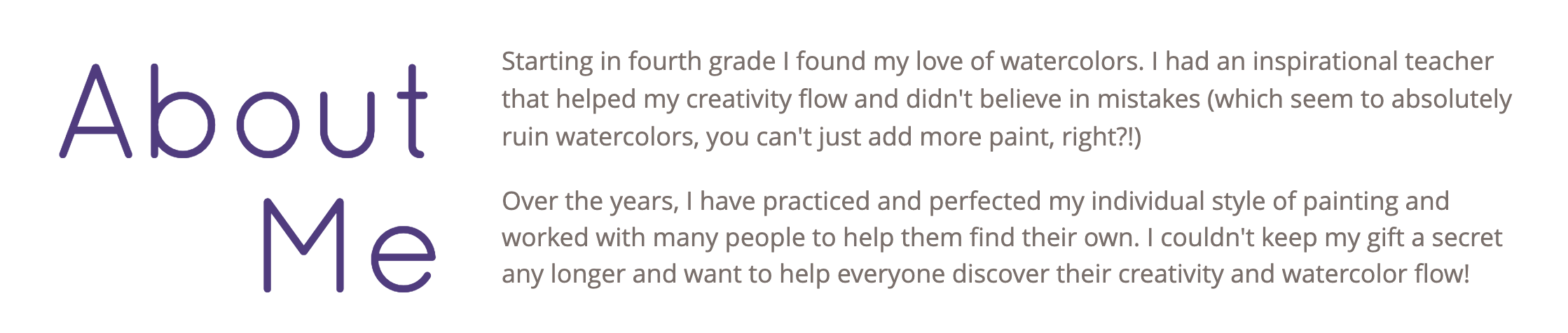This screenshot has width=1568, height=333.
Task: Click the phrase "Over the years,"
Action: tap(590, 201)
